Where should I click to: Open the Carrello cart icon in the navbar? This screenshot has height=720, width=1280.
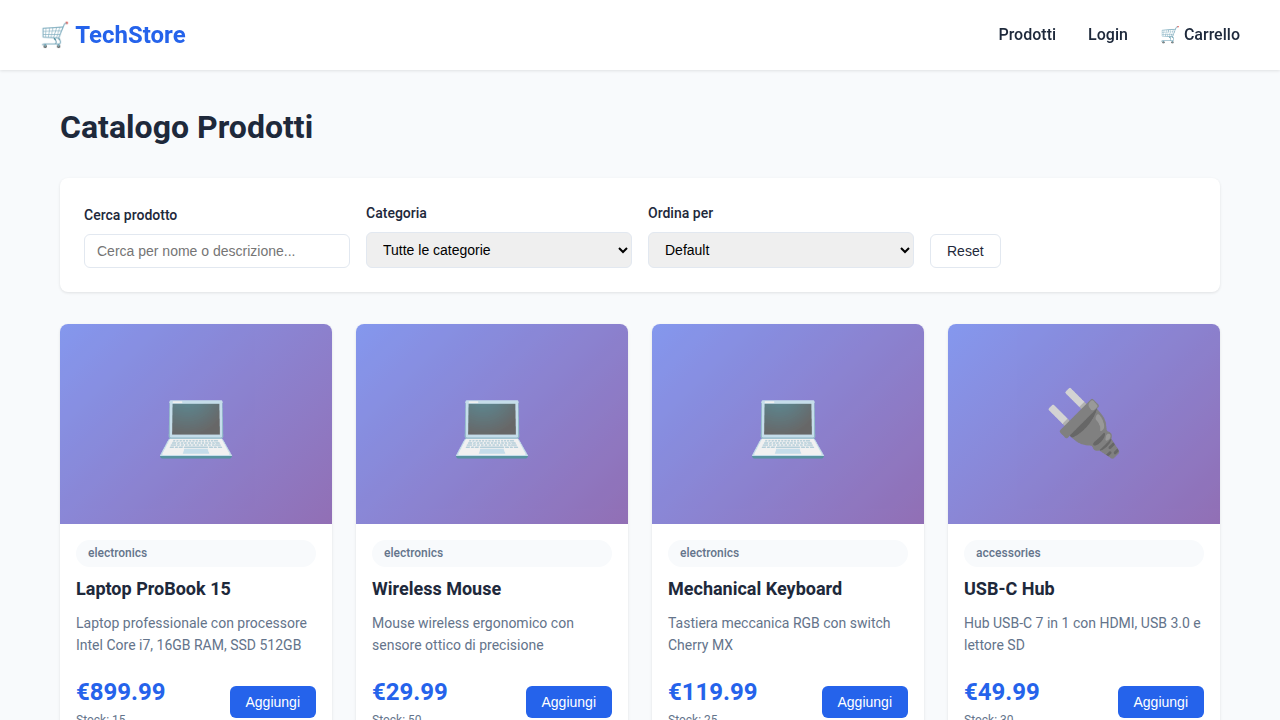click(x=1168, y=34)
